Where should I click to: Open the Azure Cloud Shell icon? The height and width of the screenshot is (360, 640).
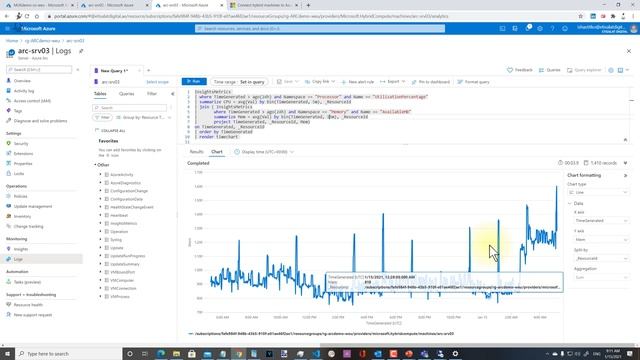[502, 29]
